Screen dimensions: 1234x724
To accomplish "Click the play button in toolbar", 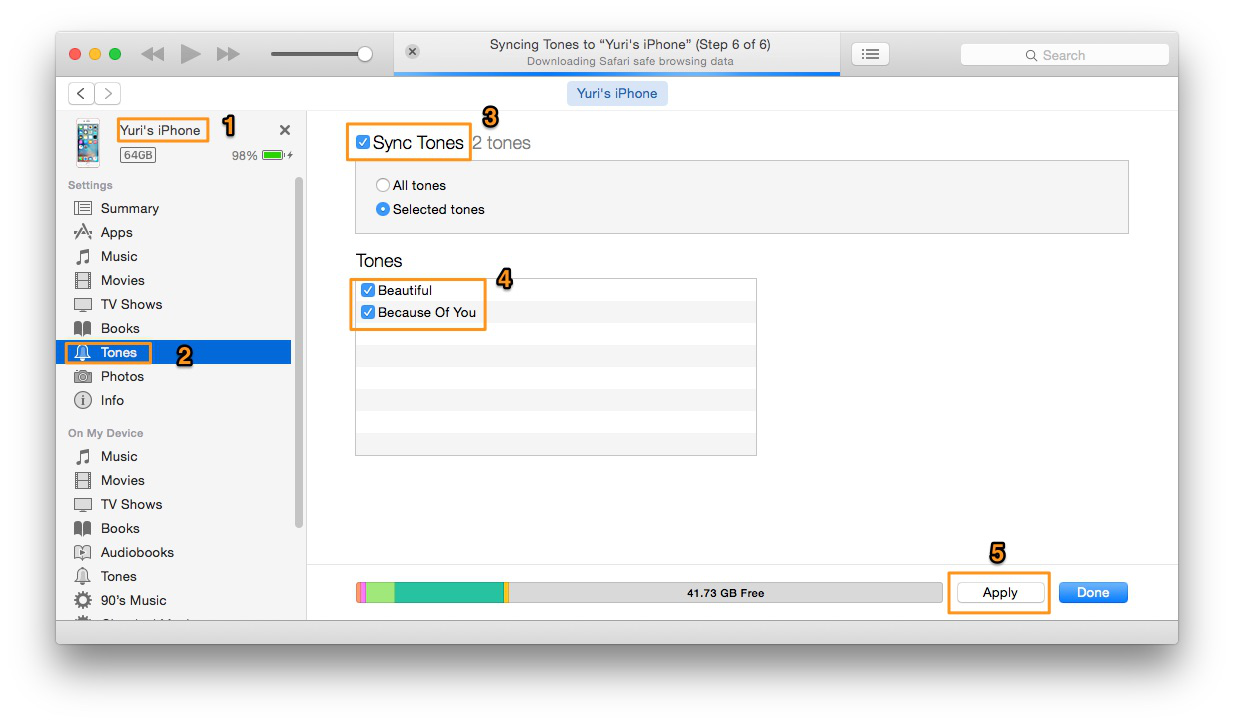I will pyautogui.click(x=190, y=54).
